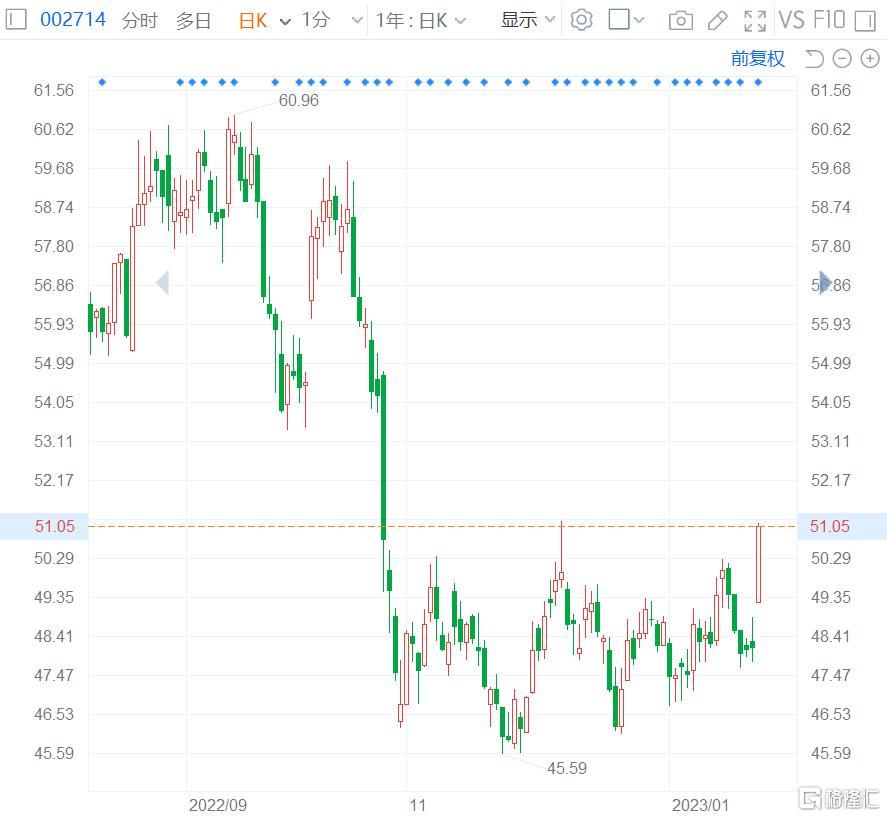Switch to the 分时 chart tab

pyautogui.click(x=139, y=21)
